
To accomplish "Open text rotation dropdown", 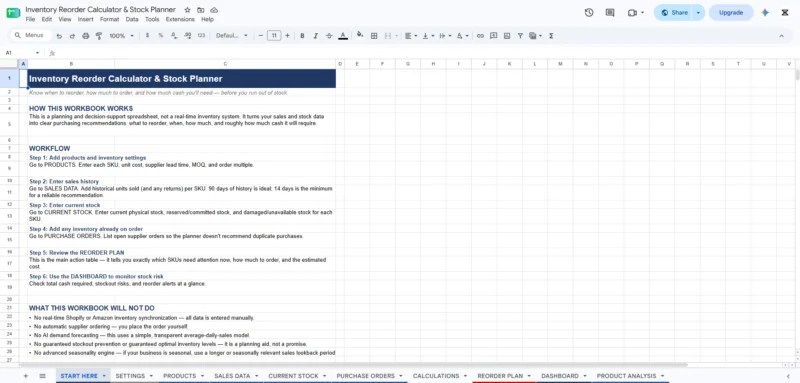I will 462,36.
